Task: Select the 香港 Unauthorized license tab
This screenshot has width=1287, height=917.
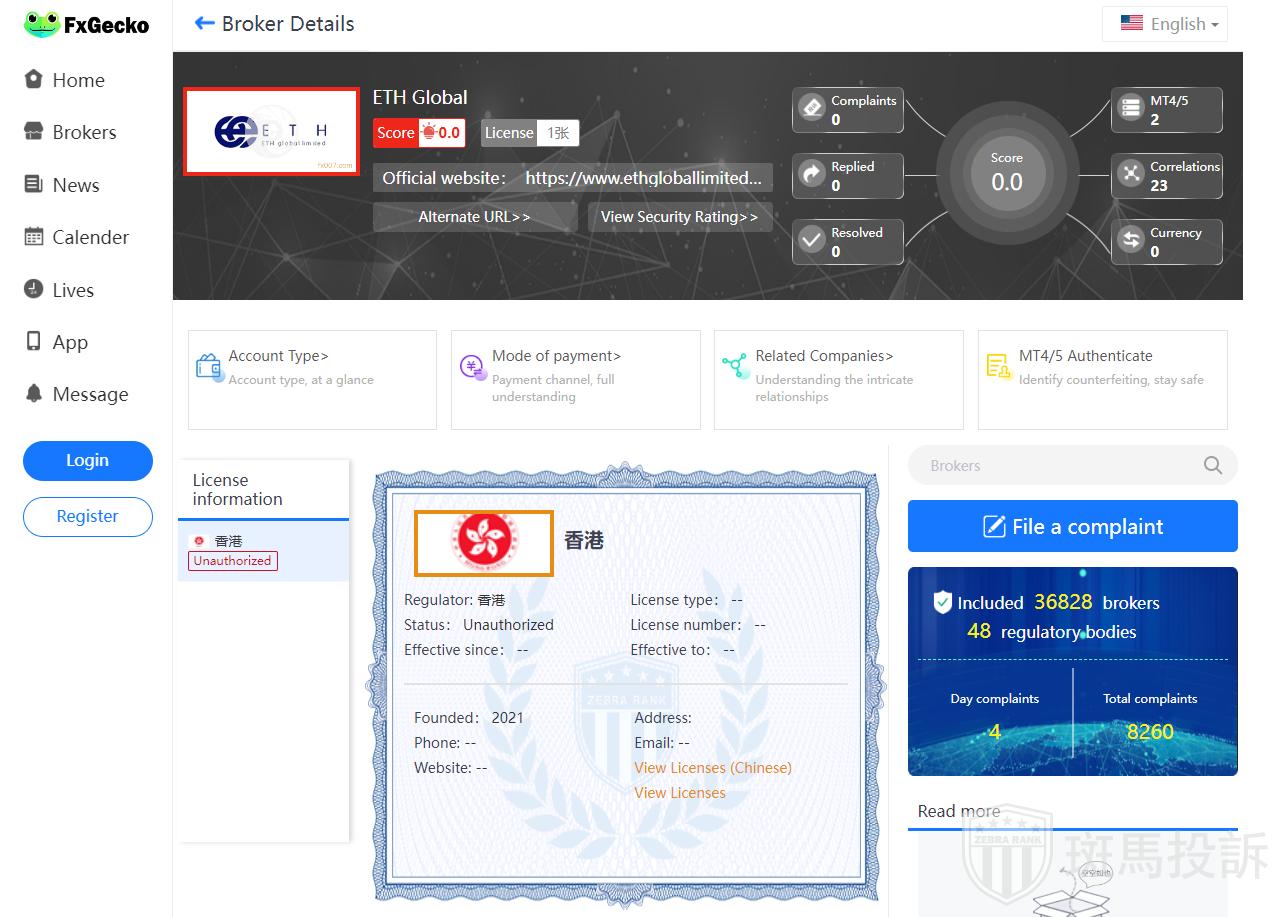Action: (x=263, y=551)
